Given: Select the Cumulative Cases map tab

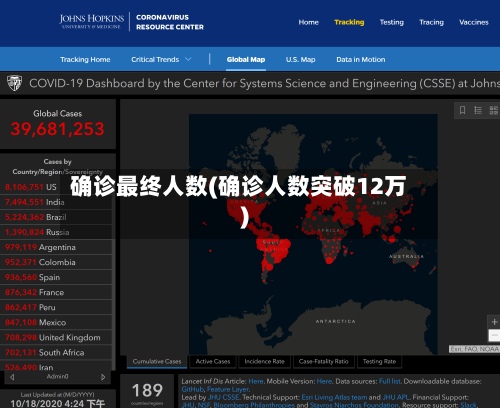Looking at the screenshot, I should [157, 361].
